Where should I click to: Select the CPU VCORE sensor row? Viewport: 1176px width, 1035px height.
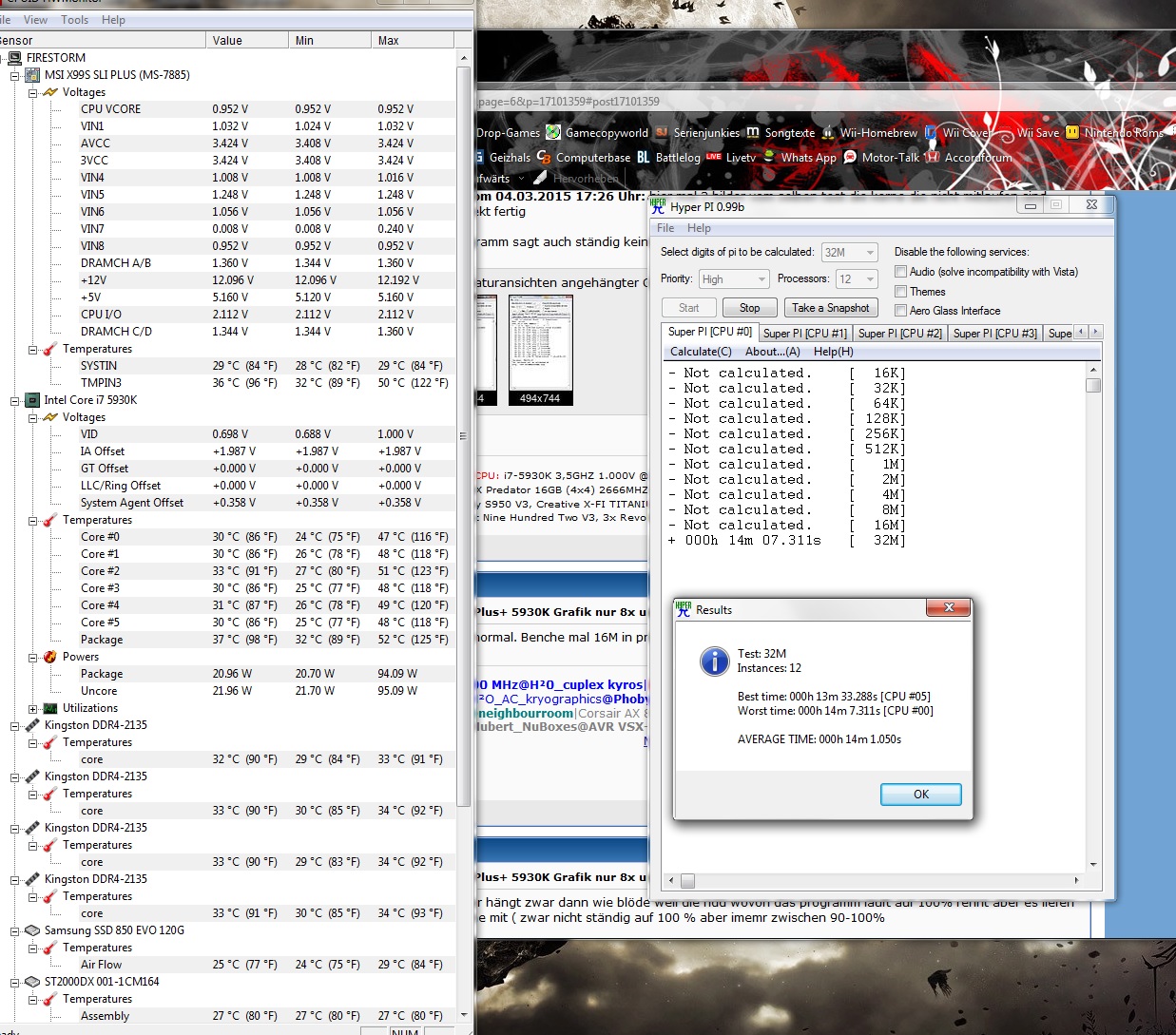pyautogui.click(x=228, y=109)
